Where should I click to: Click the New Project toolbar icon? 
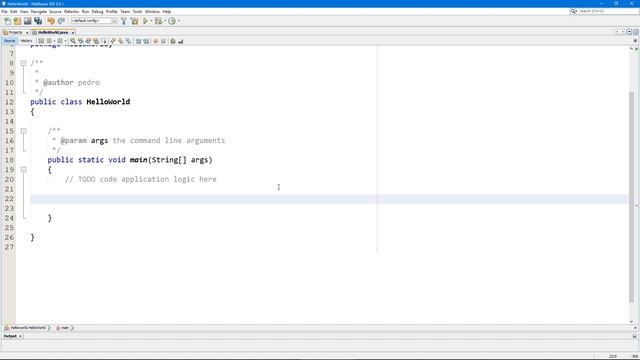click(17, 21)
